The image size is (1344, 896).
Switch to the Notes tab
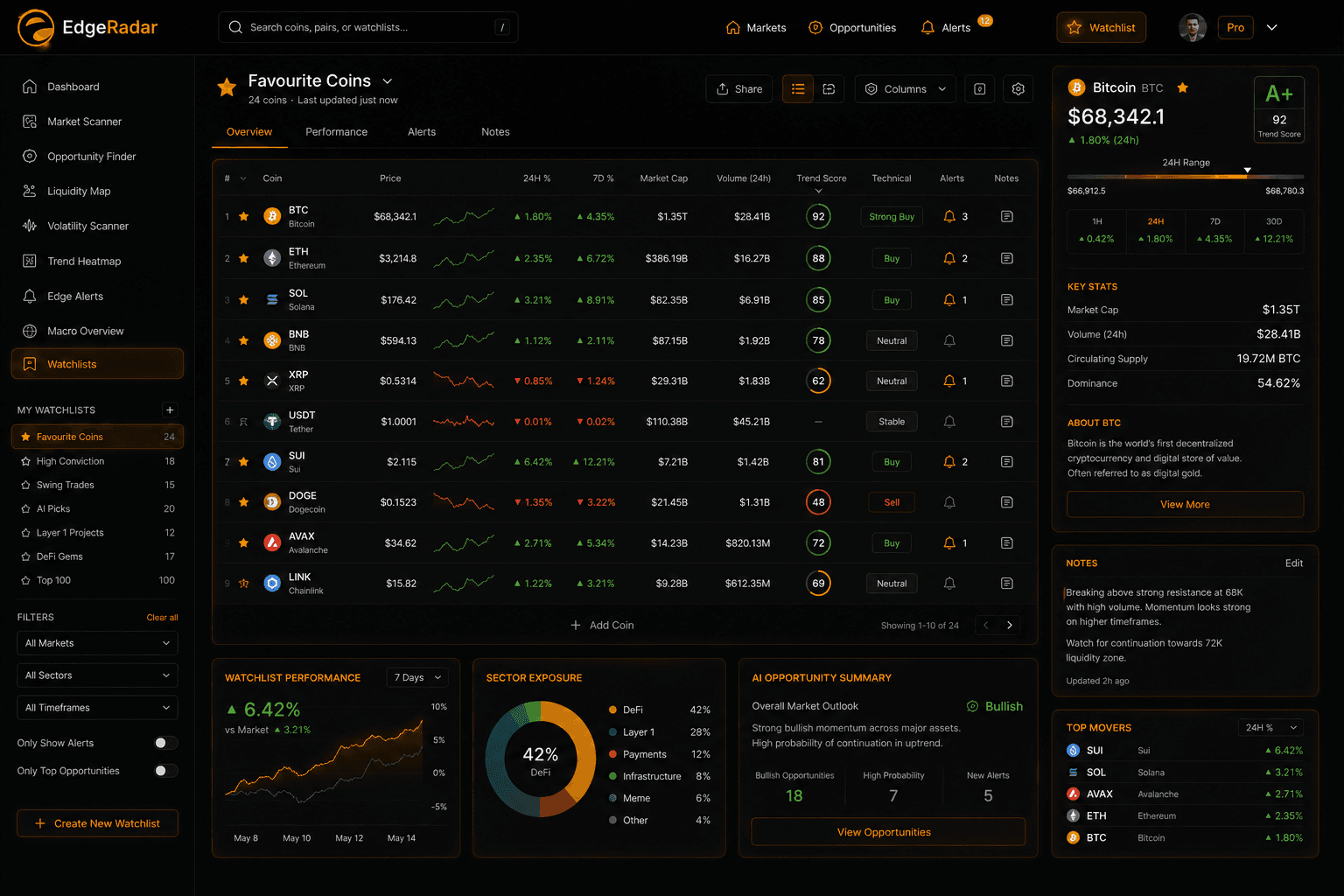click(495, 132)
